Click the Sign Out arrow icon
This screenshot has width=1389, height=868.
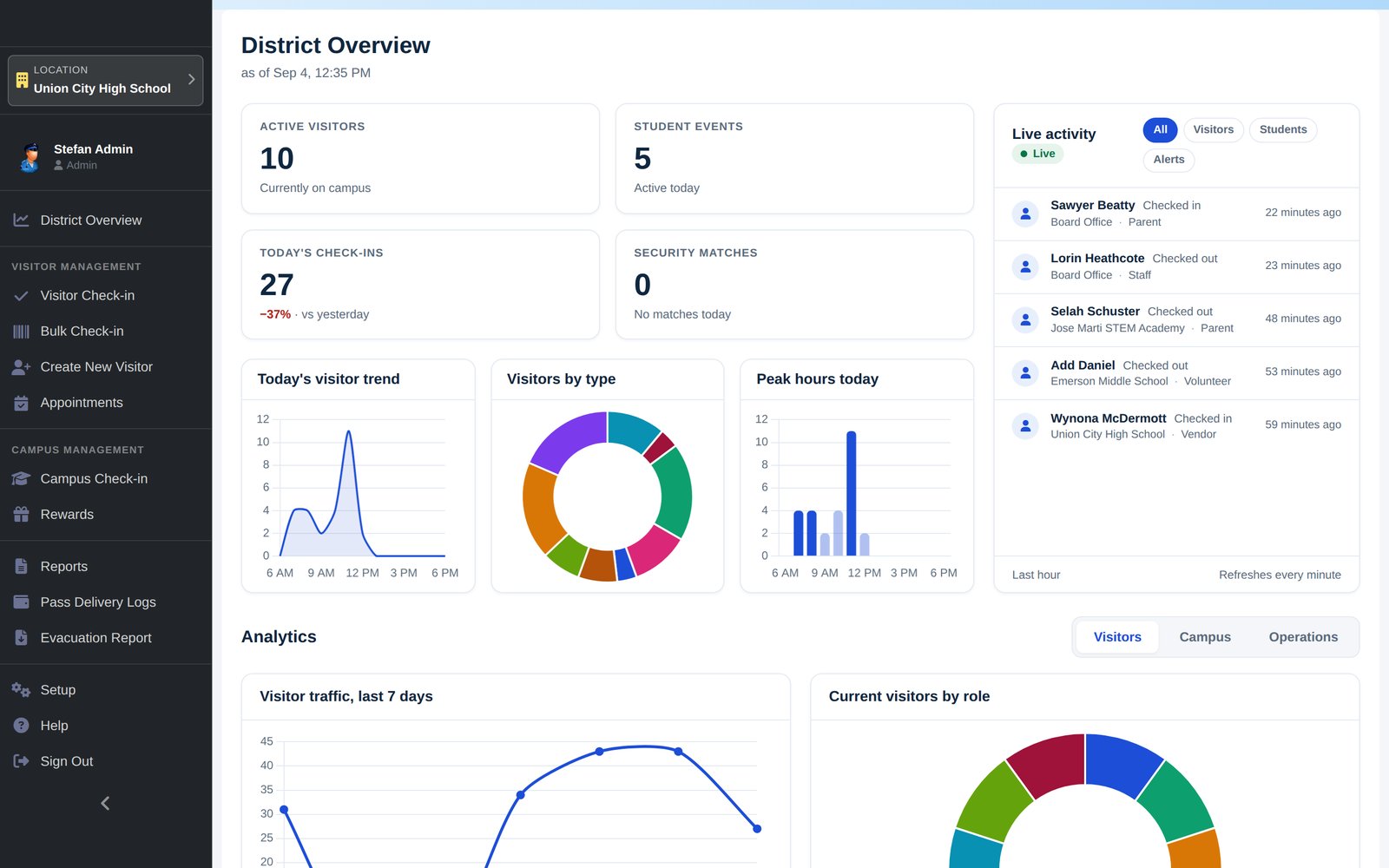21,761
